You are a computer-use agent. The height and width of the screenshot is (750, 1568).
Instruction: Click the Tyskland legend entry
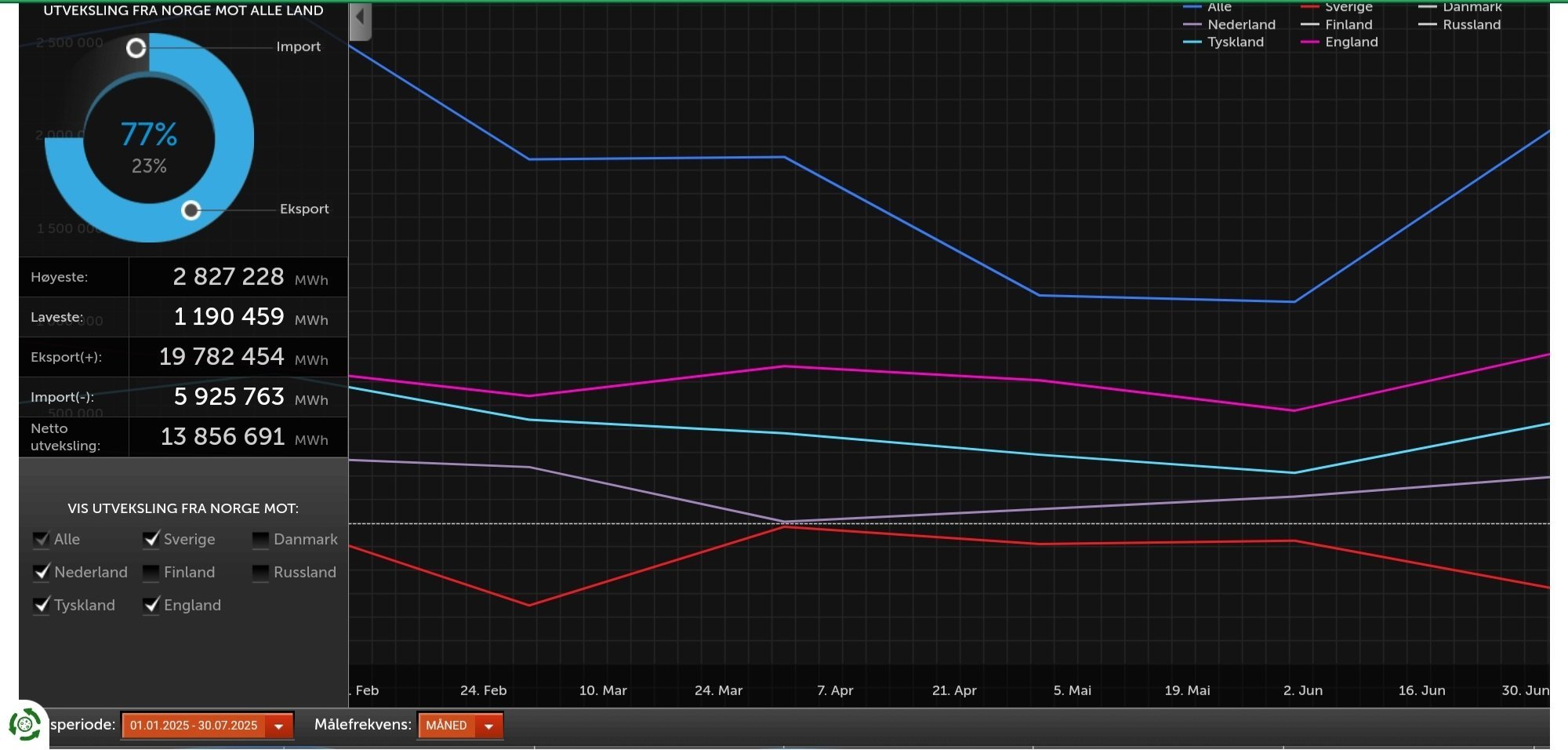tap(1223, 42)
